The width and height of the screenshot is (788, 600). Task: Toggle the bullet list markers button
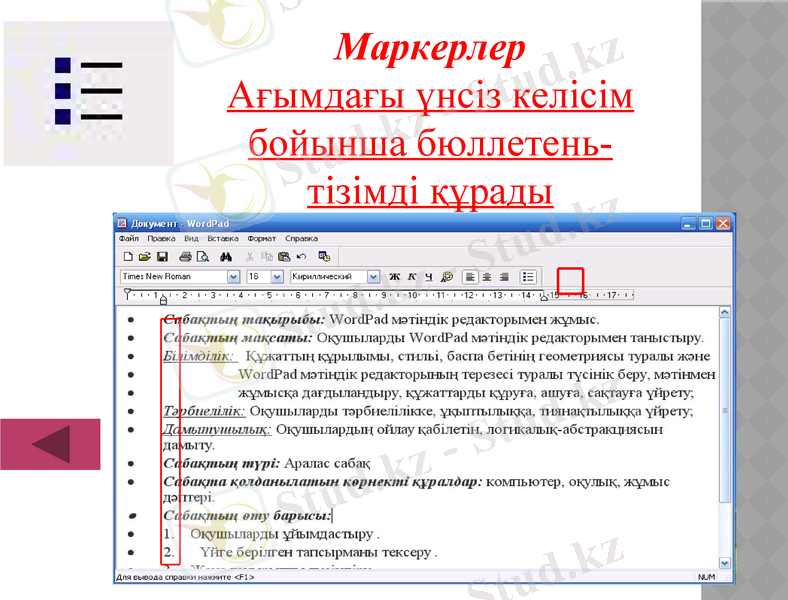tap(528, 277)
